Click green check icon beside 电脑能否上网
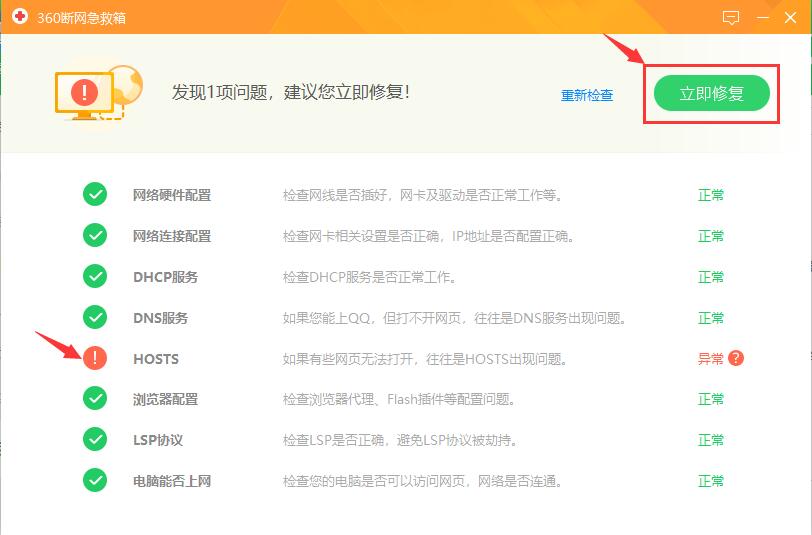This screenshot has height=535, width=812. [x=95, y=480]
